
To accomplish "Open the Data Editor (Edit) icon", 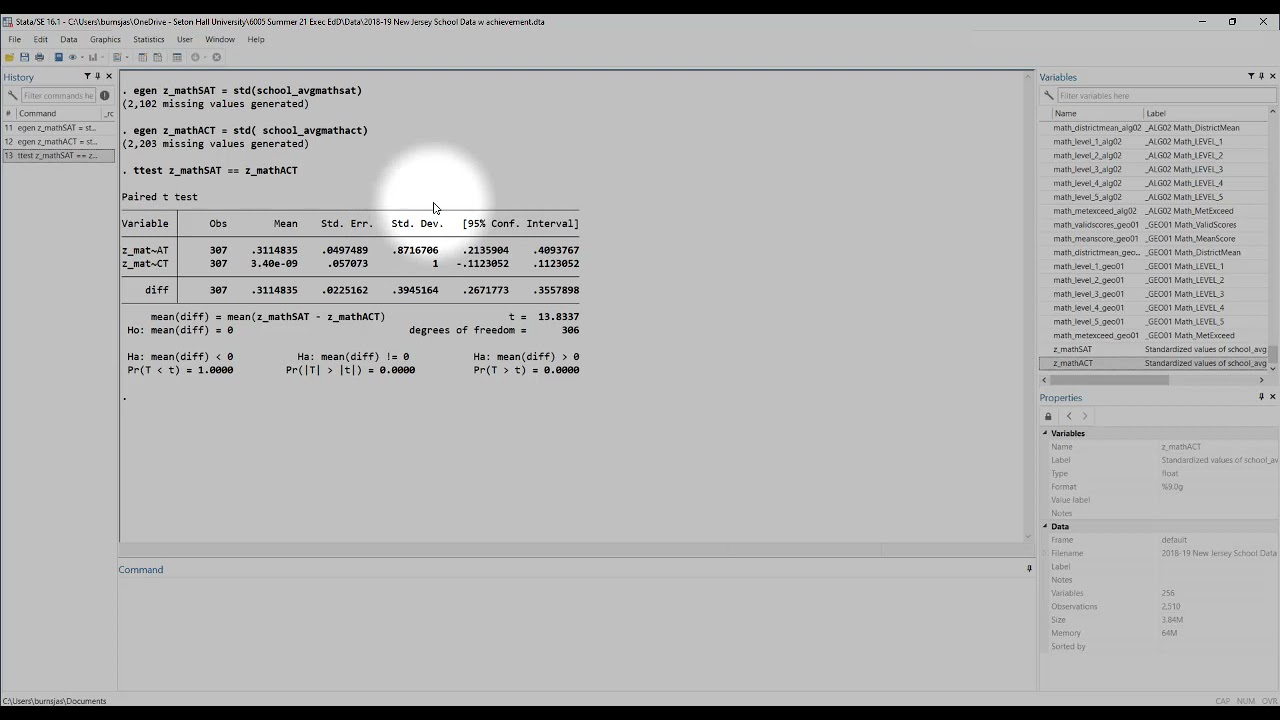I will [x=142, y=57].
